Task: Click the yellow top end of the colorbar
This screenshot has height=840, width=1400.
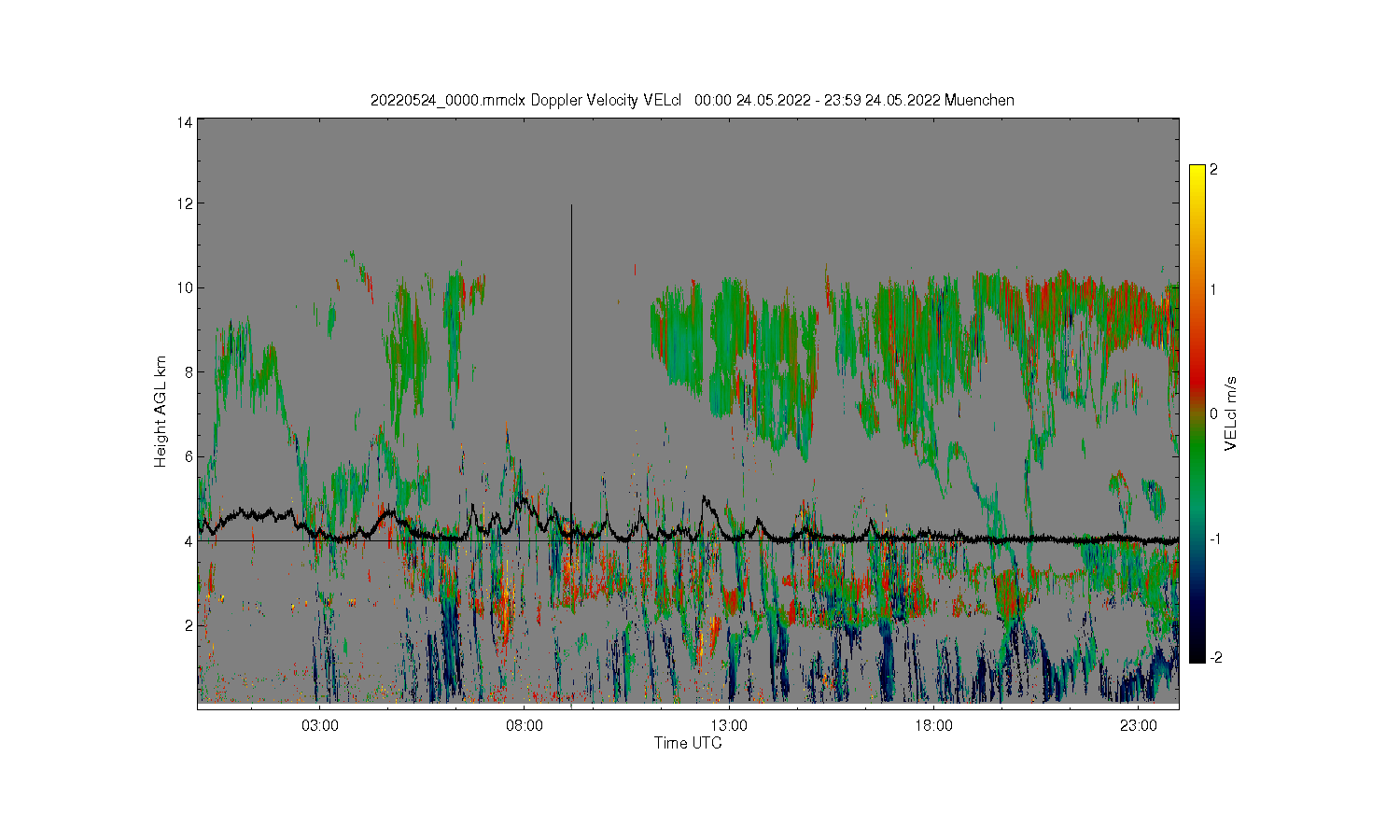Action: point(1197,175)
